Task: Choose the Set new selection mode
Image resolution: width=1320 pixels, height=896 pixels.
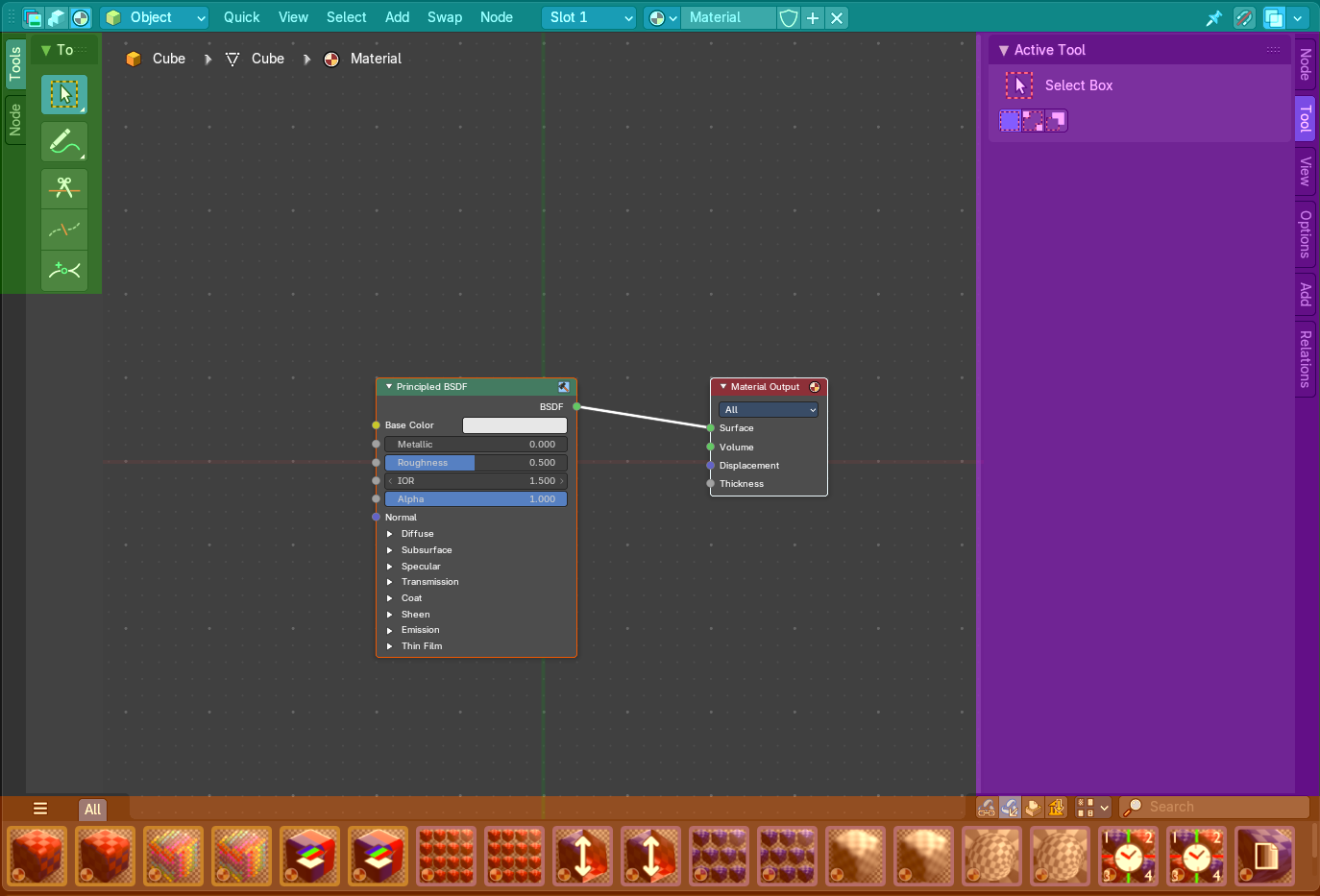Action: 1010,121
